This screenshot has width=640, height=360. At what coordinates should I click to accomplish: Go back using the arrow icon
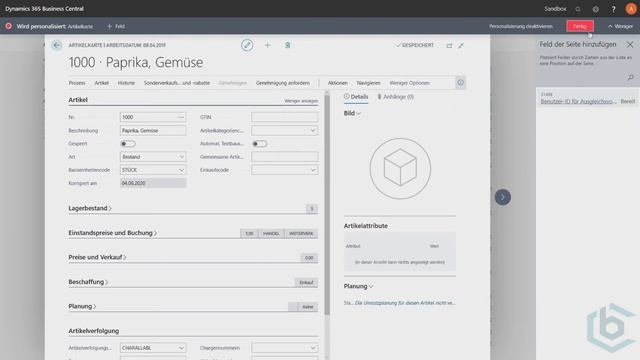point(57,45)
